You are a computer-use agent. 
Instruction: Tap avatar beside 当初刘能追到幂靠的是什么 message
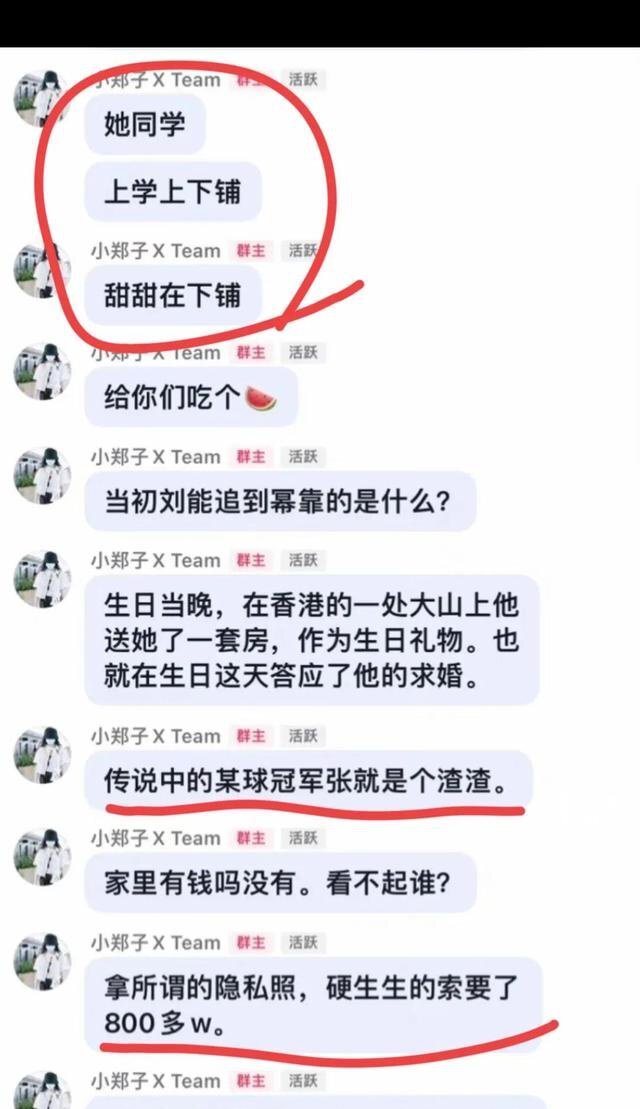(41, 475)
